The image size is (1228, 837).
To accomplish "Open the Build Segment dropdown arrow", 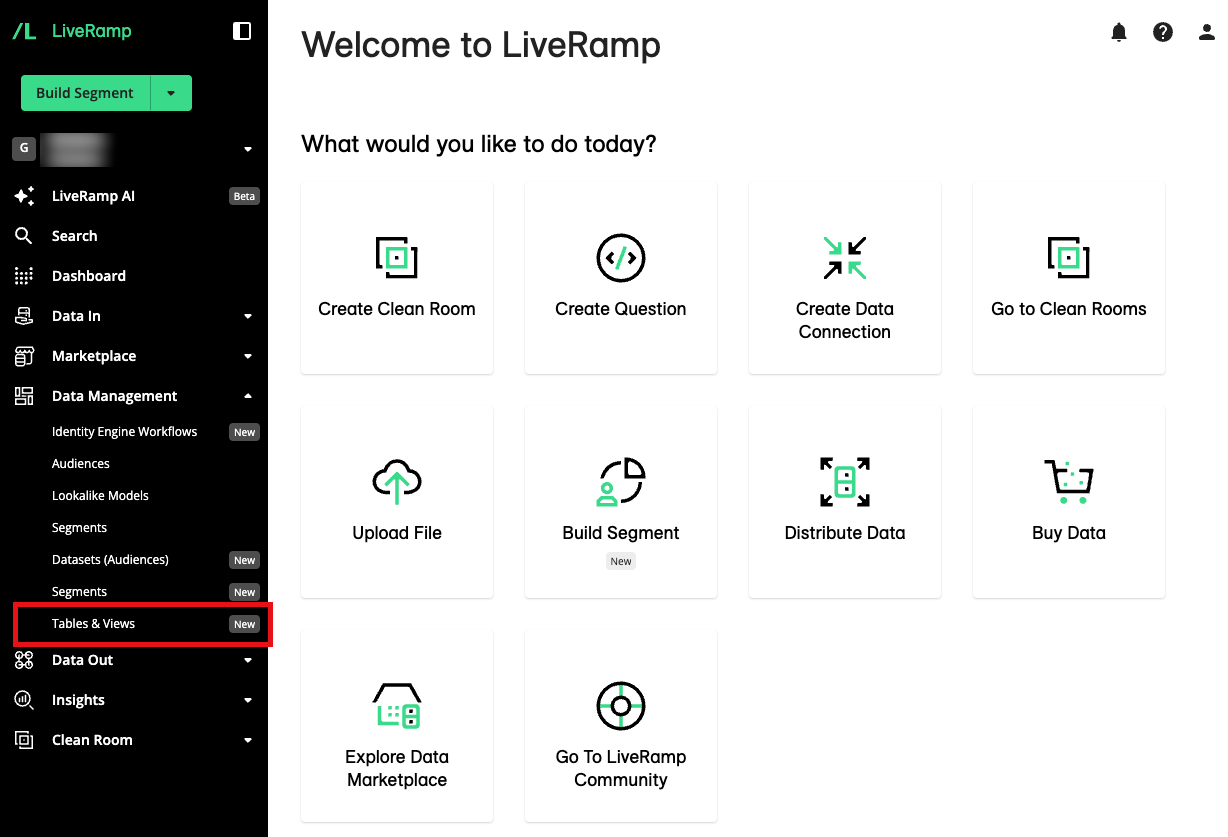I will pyautogui.click(x=171, y=92).
